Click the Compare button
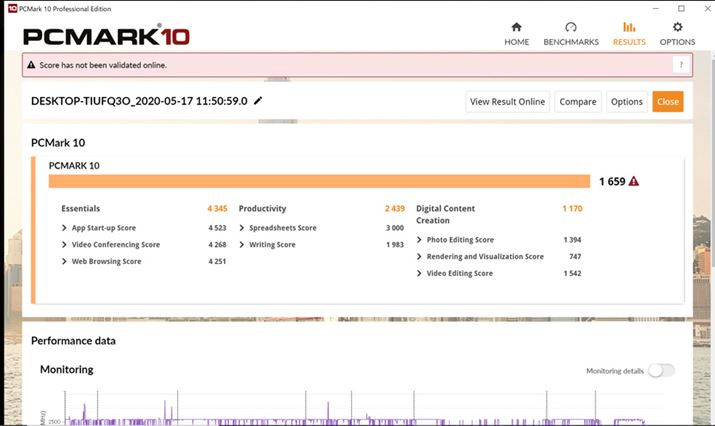The image size is (715, 426). point(577,101)
